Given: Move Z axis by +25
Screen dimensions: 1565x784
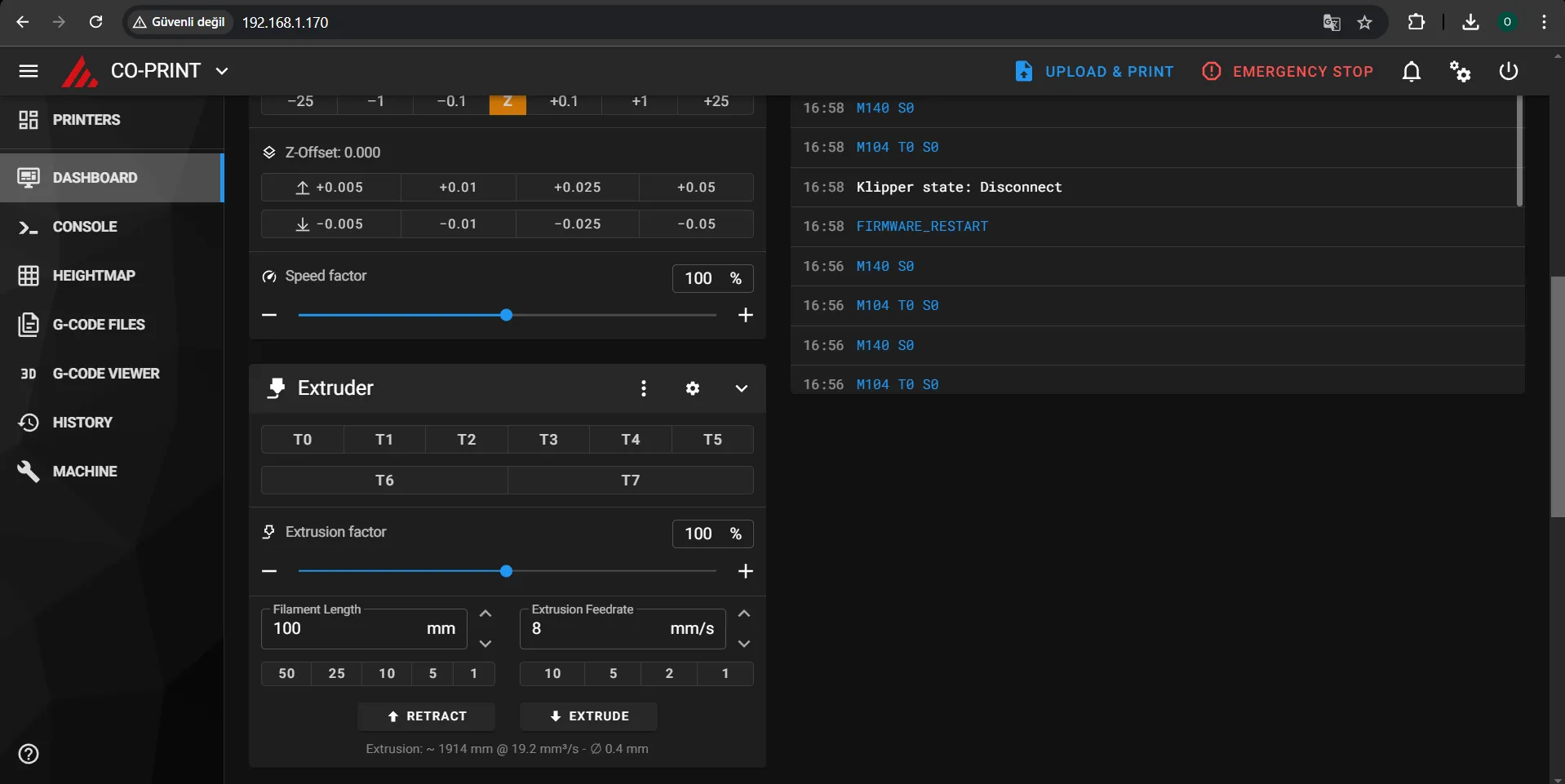Looking at the screenshot, I should coord(716,103).
